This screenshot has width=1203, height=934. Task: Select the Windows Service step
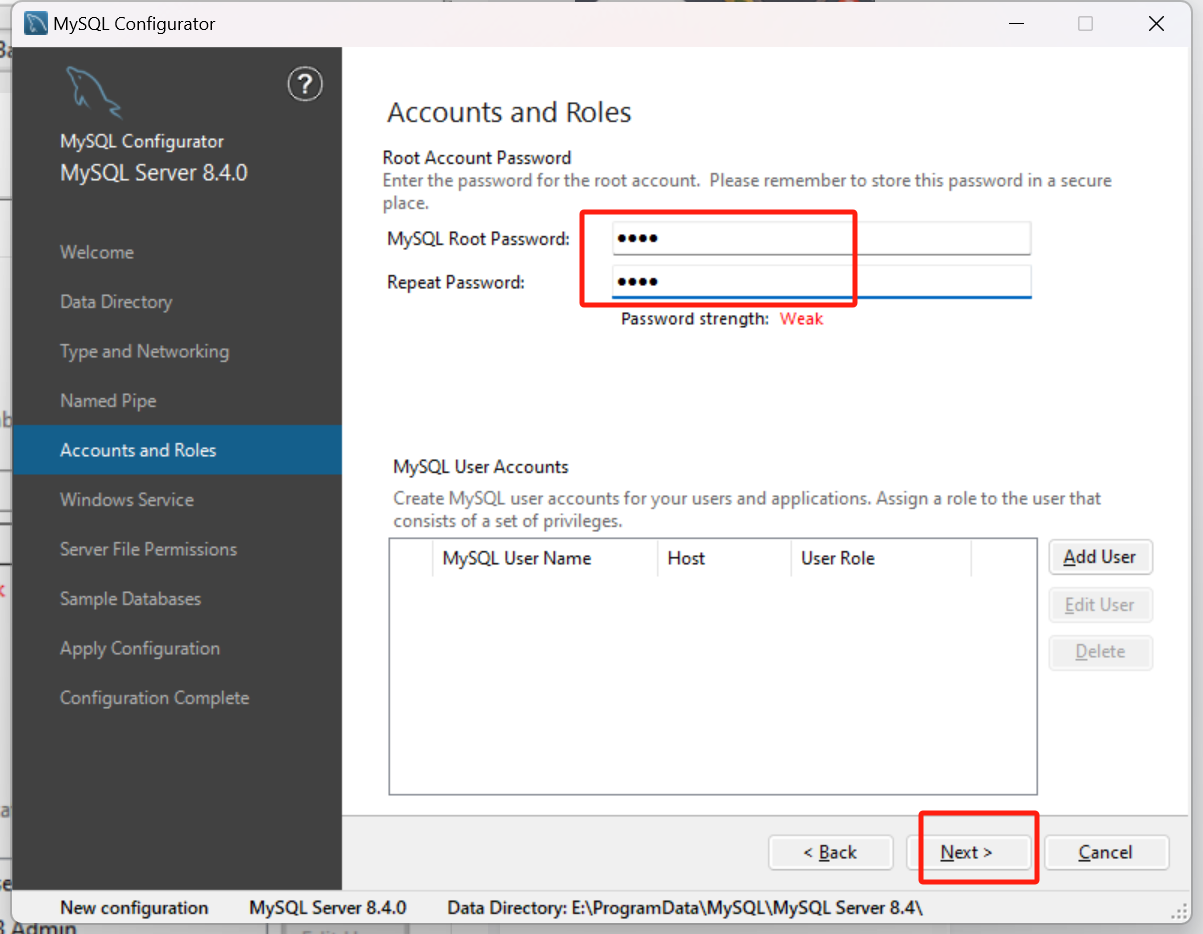coord(127,500)
